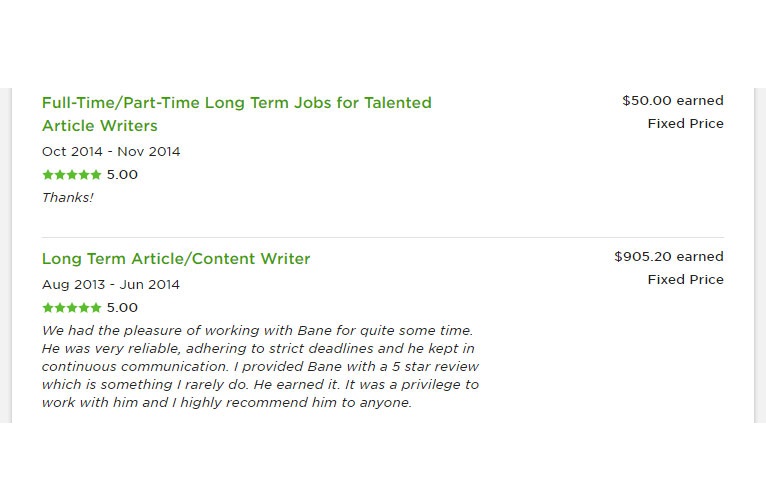Click middle star of Aug 2013 job rating
This screenshot has width=766, height=482.
(x=72, y=308)
